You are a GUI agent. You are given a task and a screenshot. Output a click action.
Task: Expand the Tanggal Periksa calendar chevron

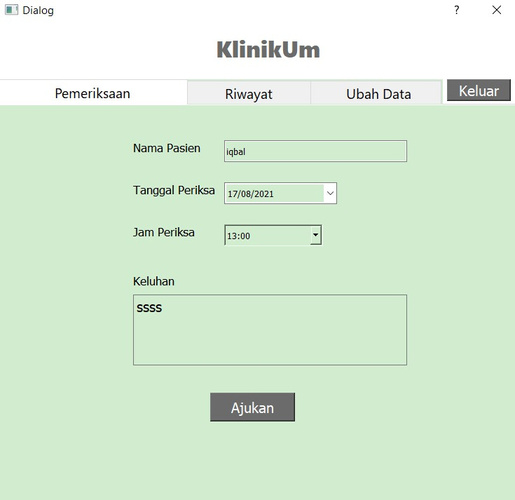pos(330,193)
